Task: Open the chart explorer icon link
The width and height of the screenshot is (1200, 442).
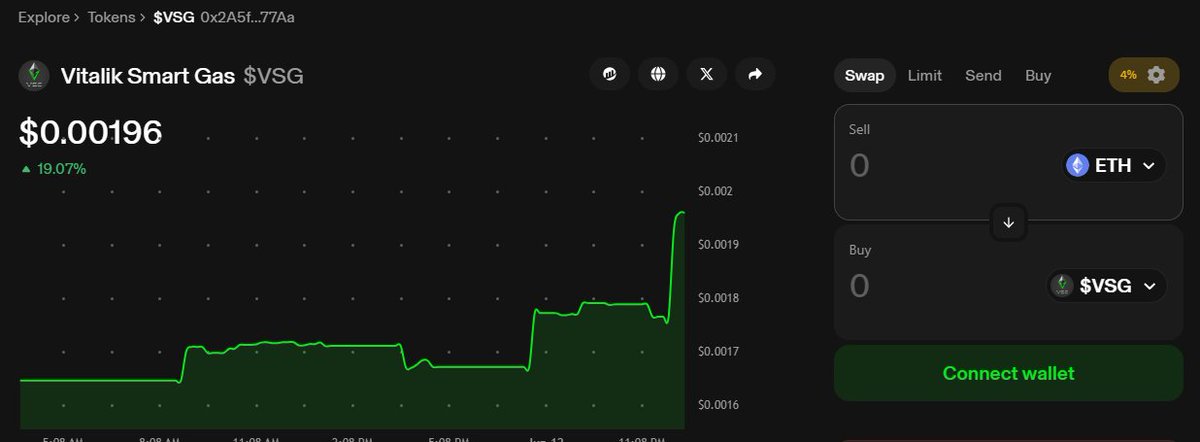Action: click(609, 74)
